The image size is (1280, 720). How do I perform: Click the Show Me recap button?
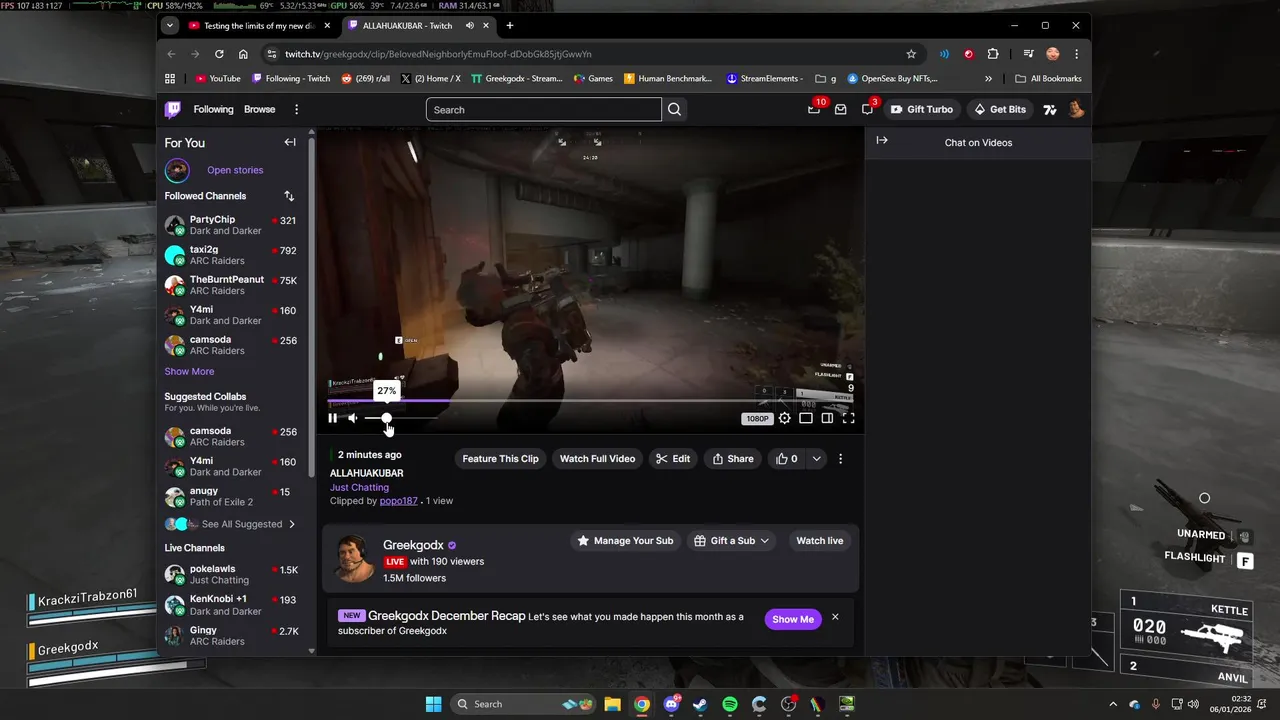point(792,619)
